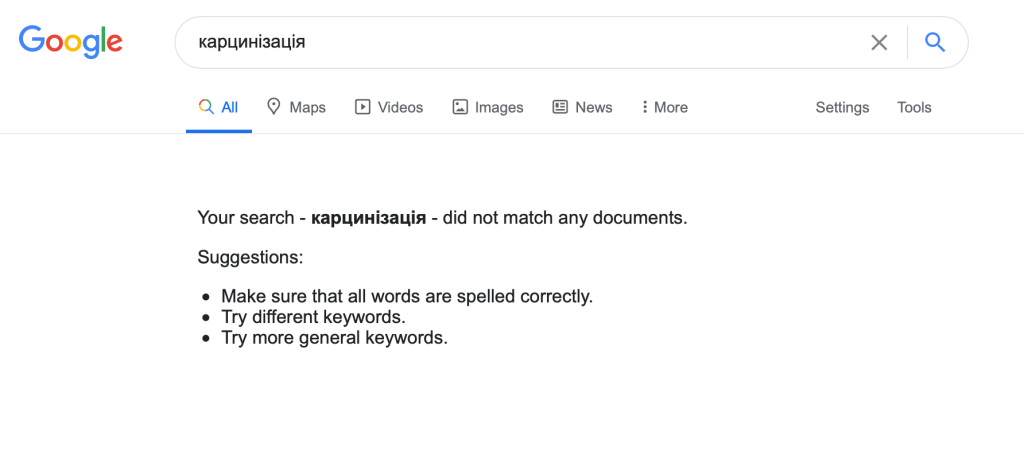The width and height of the screenshot is (1024, 451).
Task: Click the Maps pin icon
Action: 273,107
